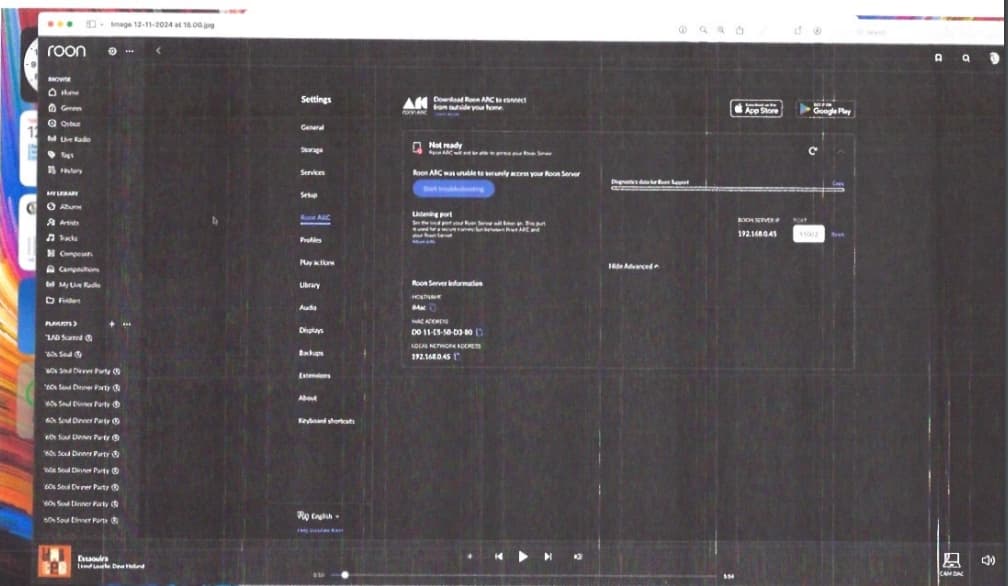The width and height of the screenshot is (1008, 586).
Task: Open the 'LAB Scanned' playlist
Action: (68, 338)
